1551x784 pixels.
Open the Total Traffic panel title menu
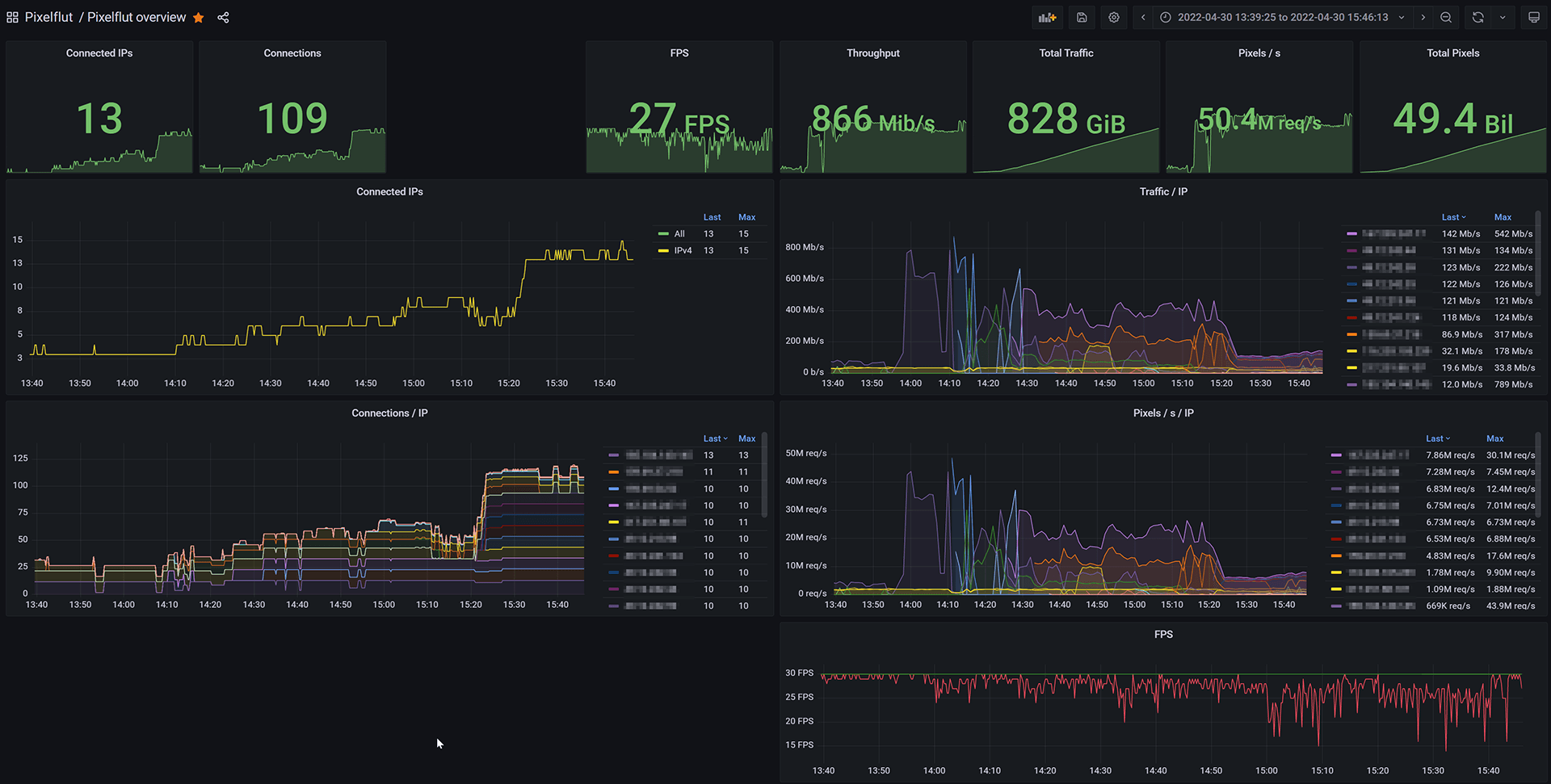pos(1066,53)
